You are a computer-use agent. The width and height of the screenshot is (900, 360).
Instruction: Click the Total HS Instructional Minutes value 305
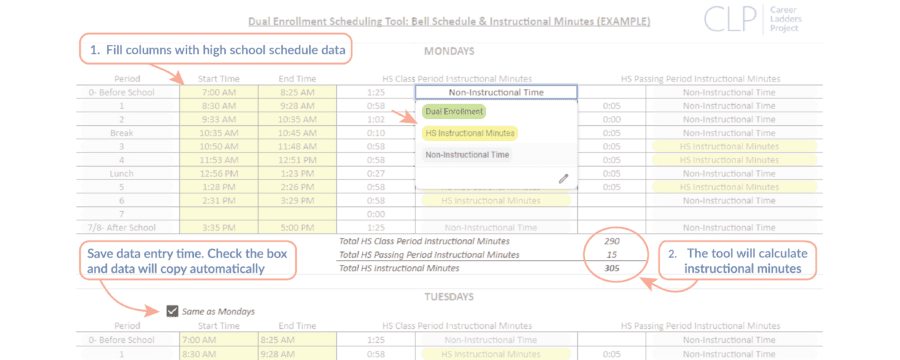pyautogui.click(x=611, y=268)
